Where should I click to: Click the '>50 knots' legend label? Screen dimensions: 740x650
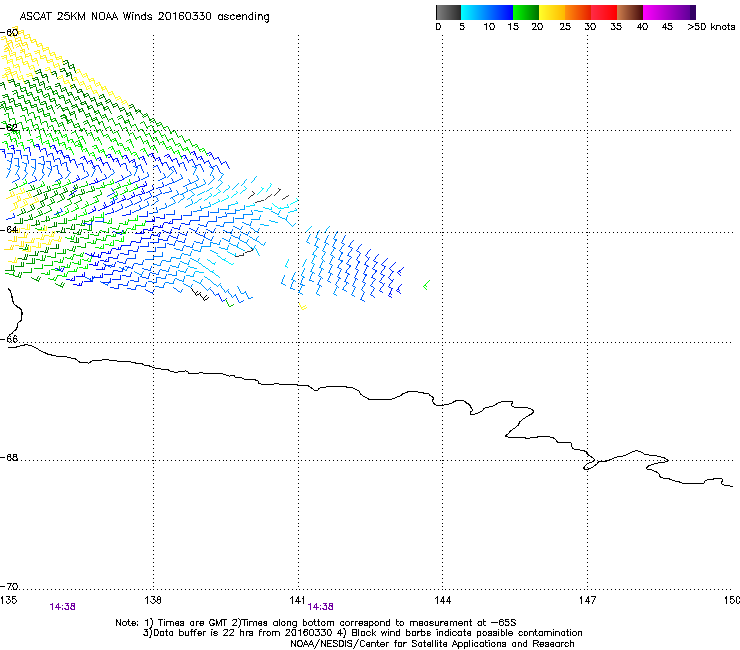711,27
